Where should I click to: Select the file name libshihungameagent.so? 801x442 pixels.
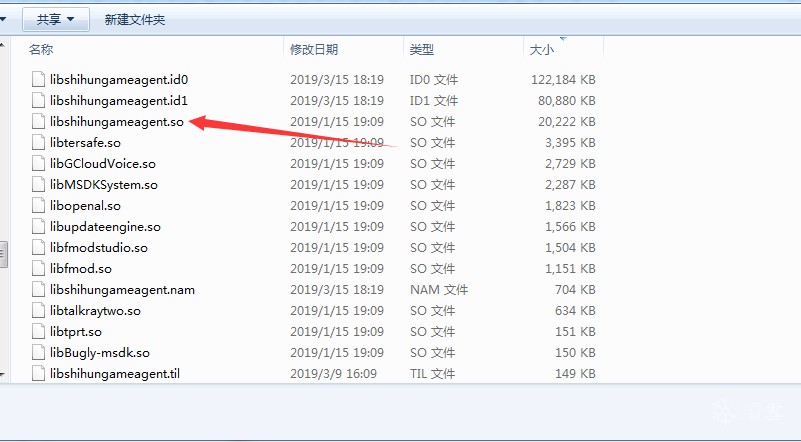coord(117,122)
